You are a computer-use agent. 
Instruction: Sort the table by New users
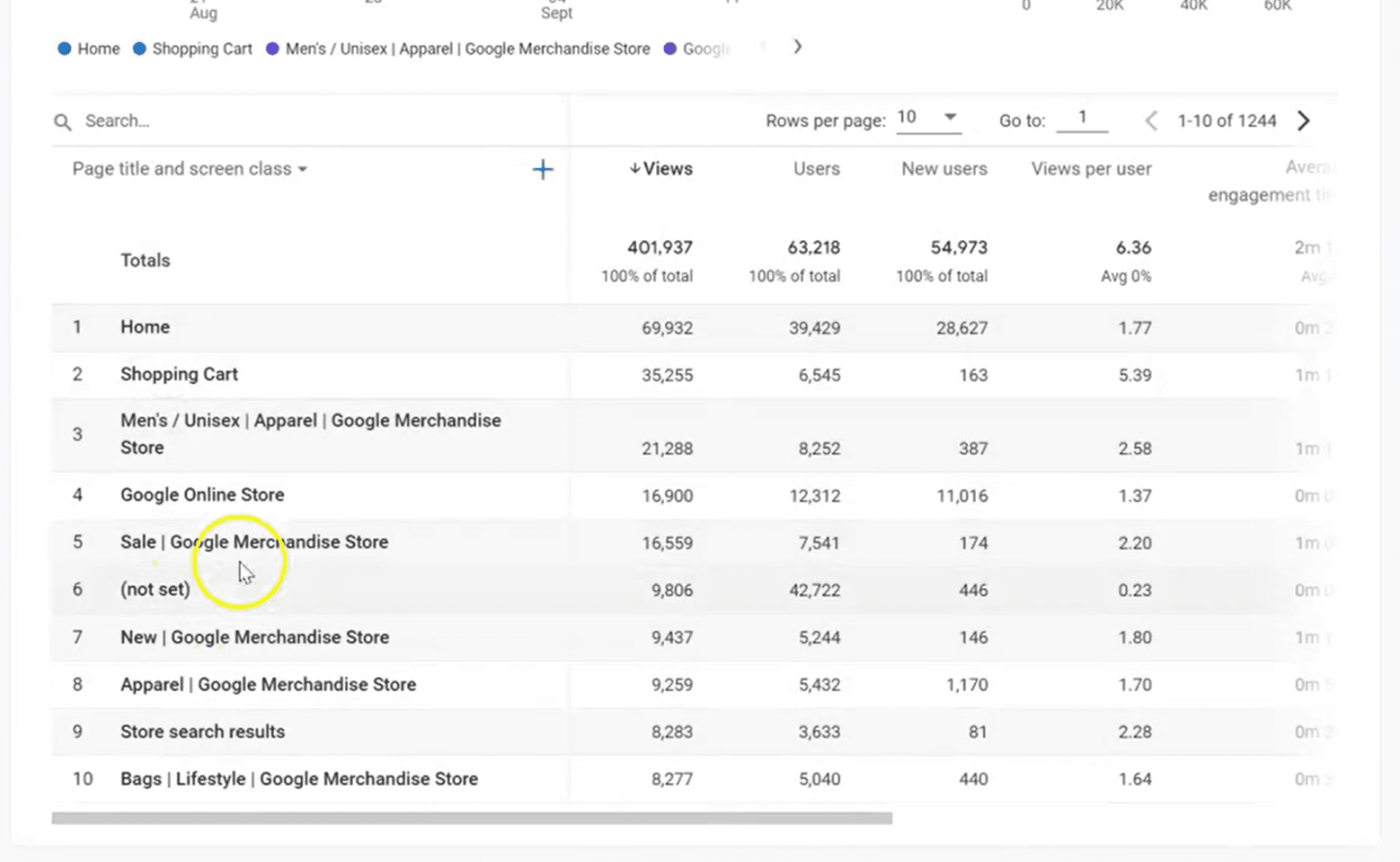[x=943, y=168]
